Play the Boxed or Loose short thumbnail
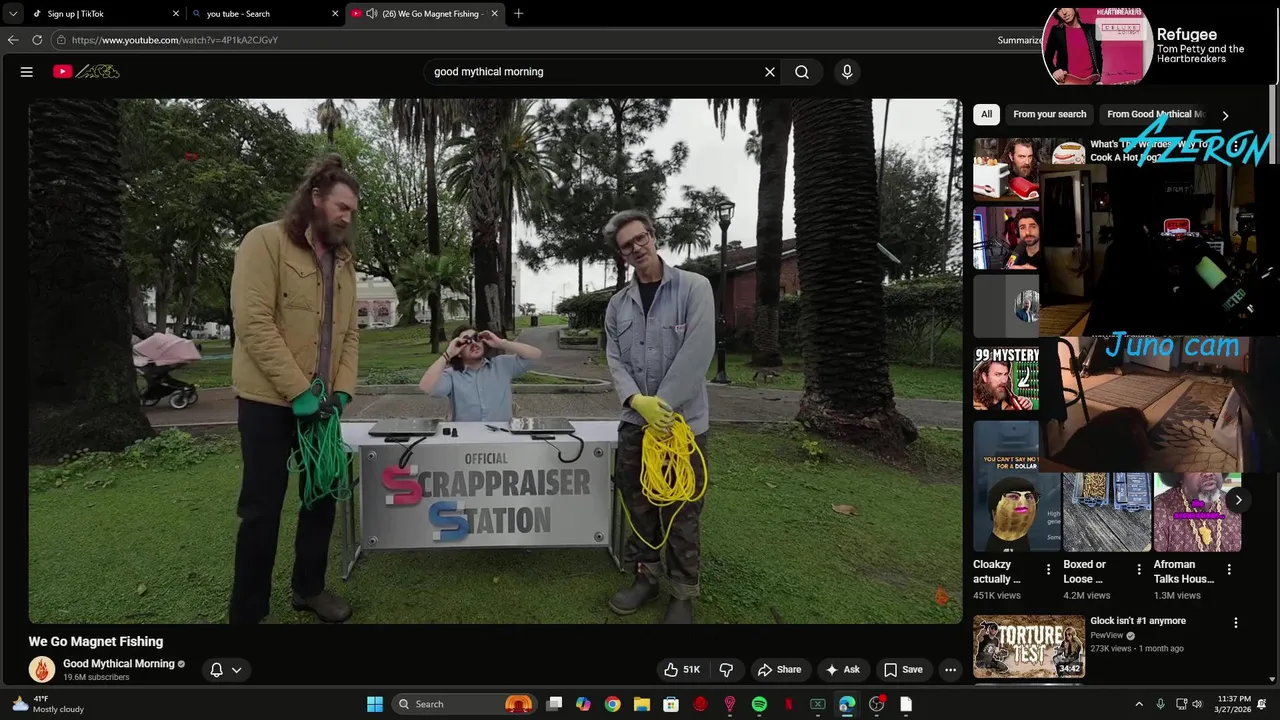 (1106, 512)
